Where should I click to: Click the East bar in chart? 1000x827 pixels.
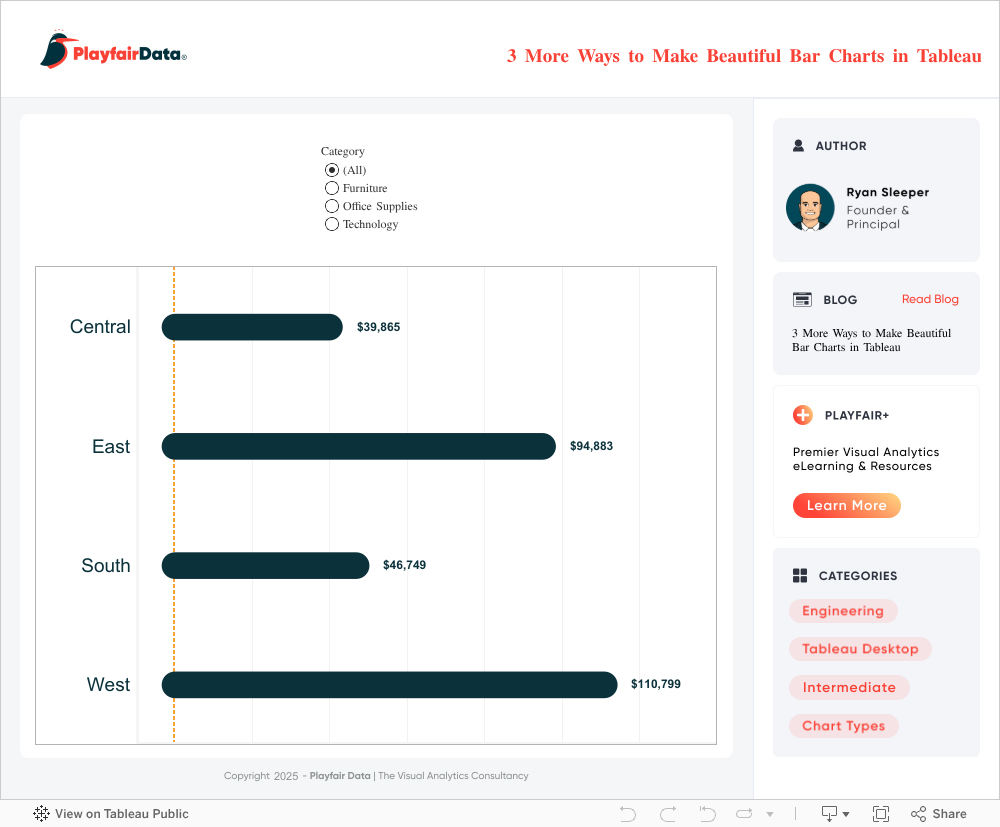[x=358, y=446]
